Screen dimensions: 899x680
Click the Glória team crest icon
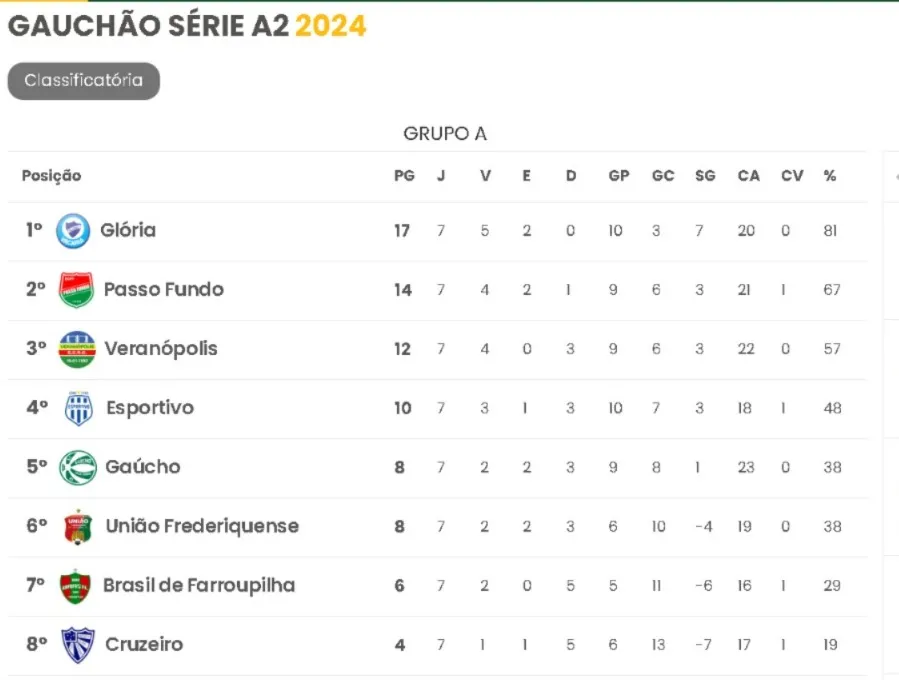(73, 230)
